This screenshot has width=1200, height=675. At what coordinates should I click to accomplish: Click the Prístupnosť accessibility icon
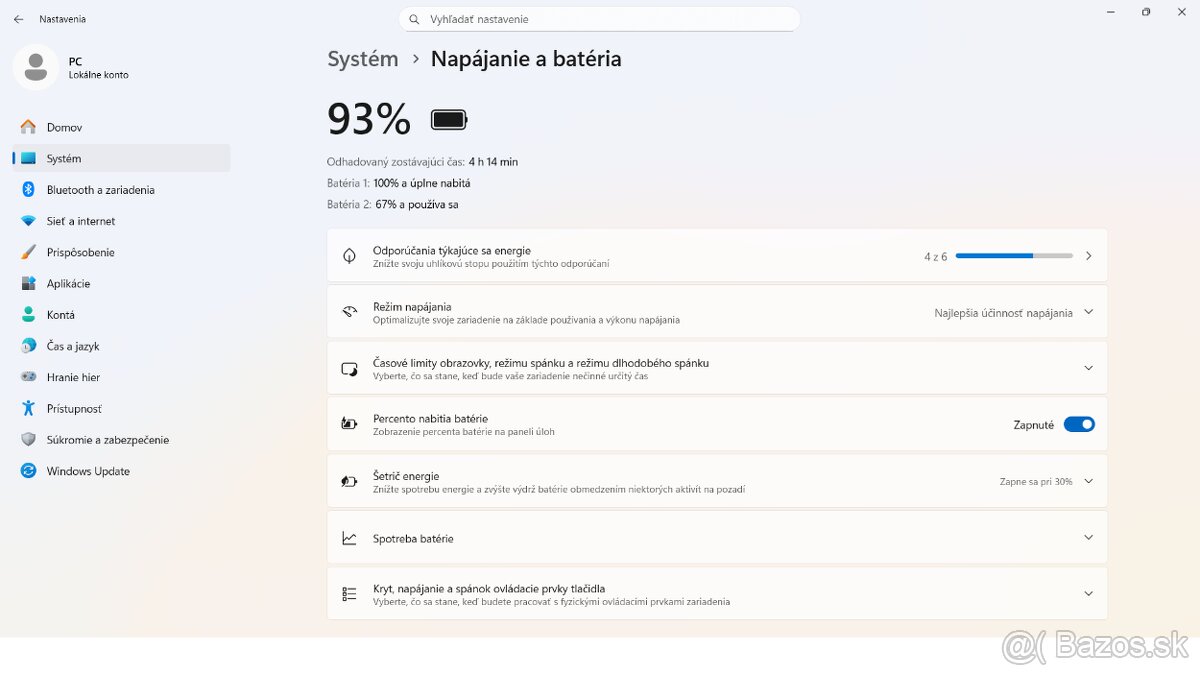pos(28,408)
